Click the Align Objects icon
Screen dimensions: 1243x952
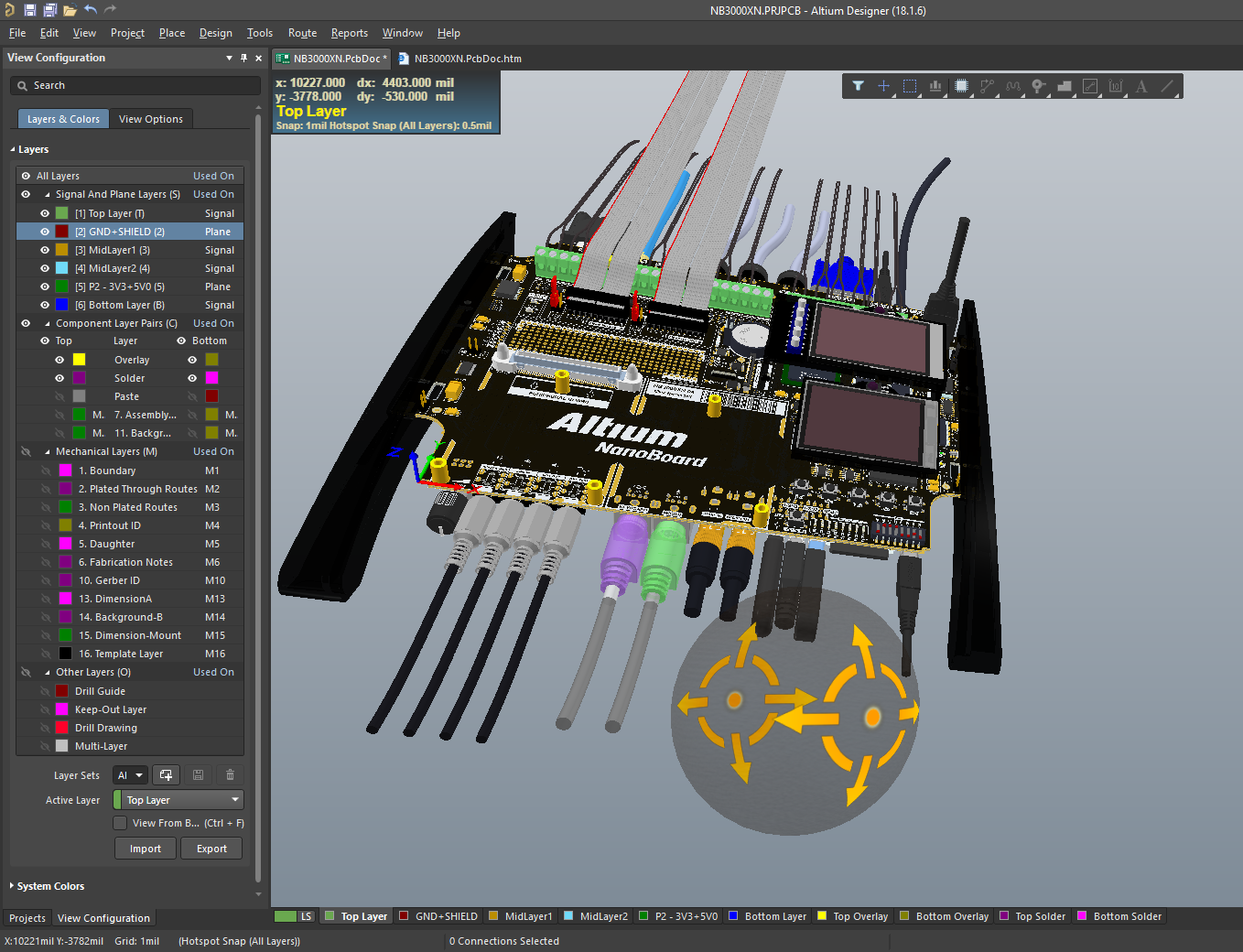tap(935, 86)
